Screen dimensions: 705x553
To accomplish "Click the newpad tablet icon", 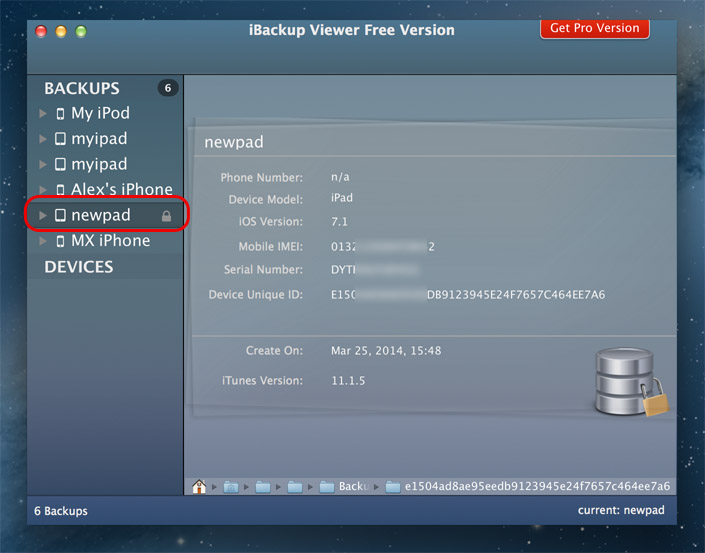I will tap(60, 215).
